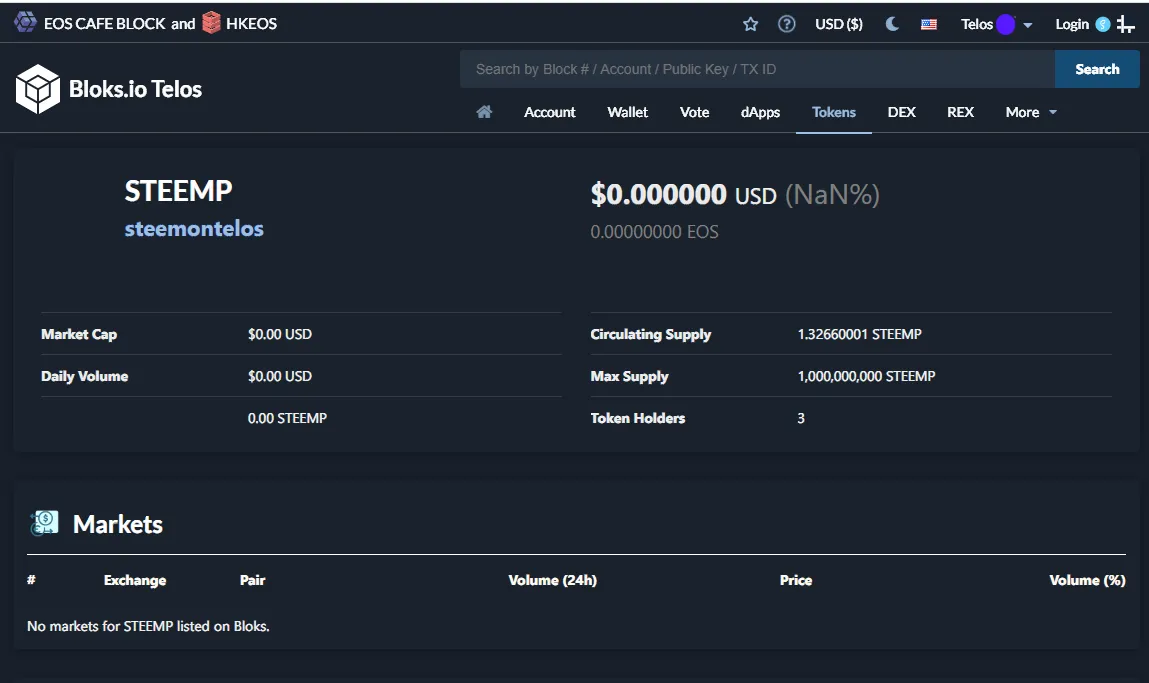Screen dimensions: 1149x683
Task: Open the Account menu
Action: point(550,112)
